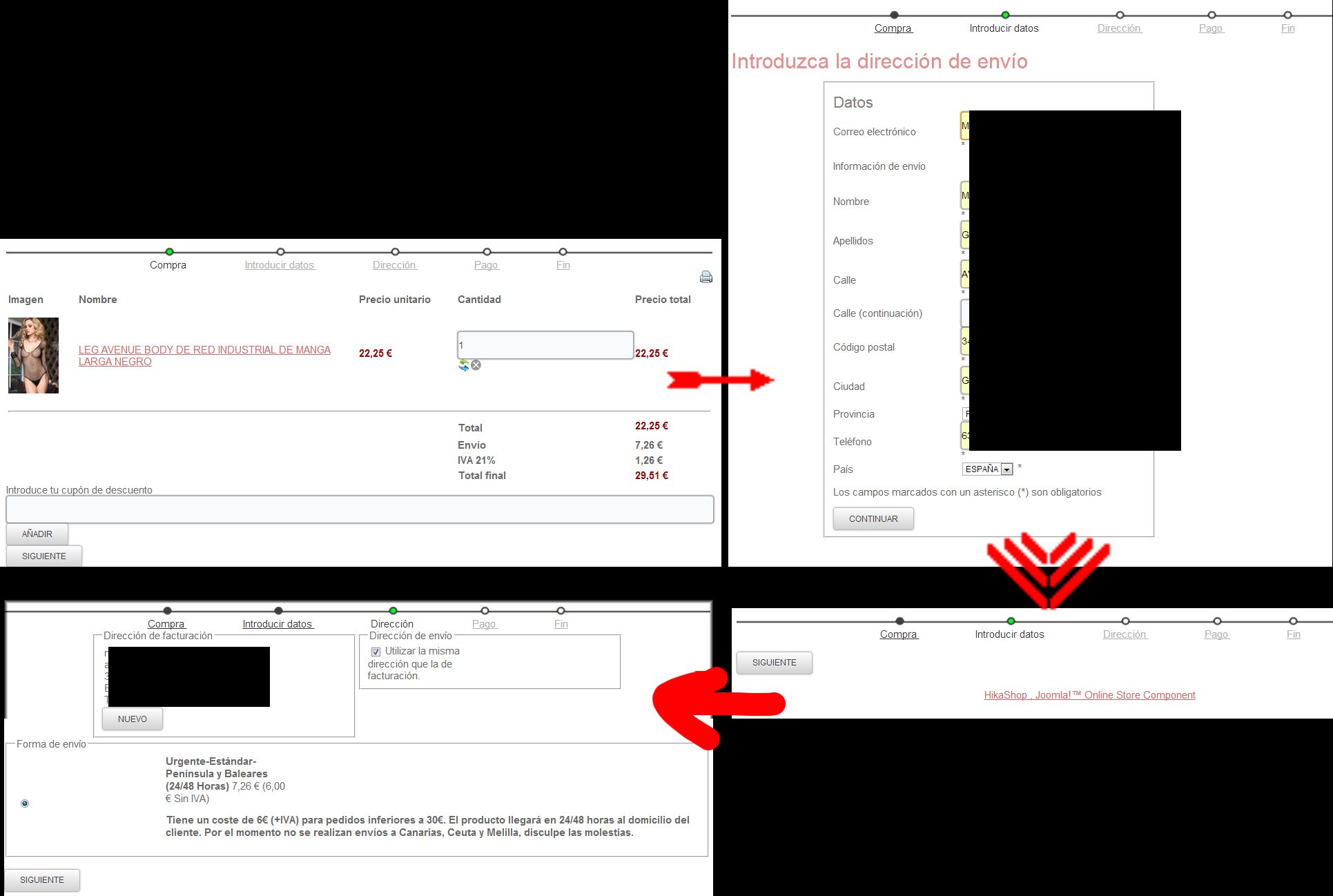Open the HikaShop Joomla Online Store Component link
This screenshot has width=1333, height=896.
point(1089,695)
